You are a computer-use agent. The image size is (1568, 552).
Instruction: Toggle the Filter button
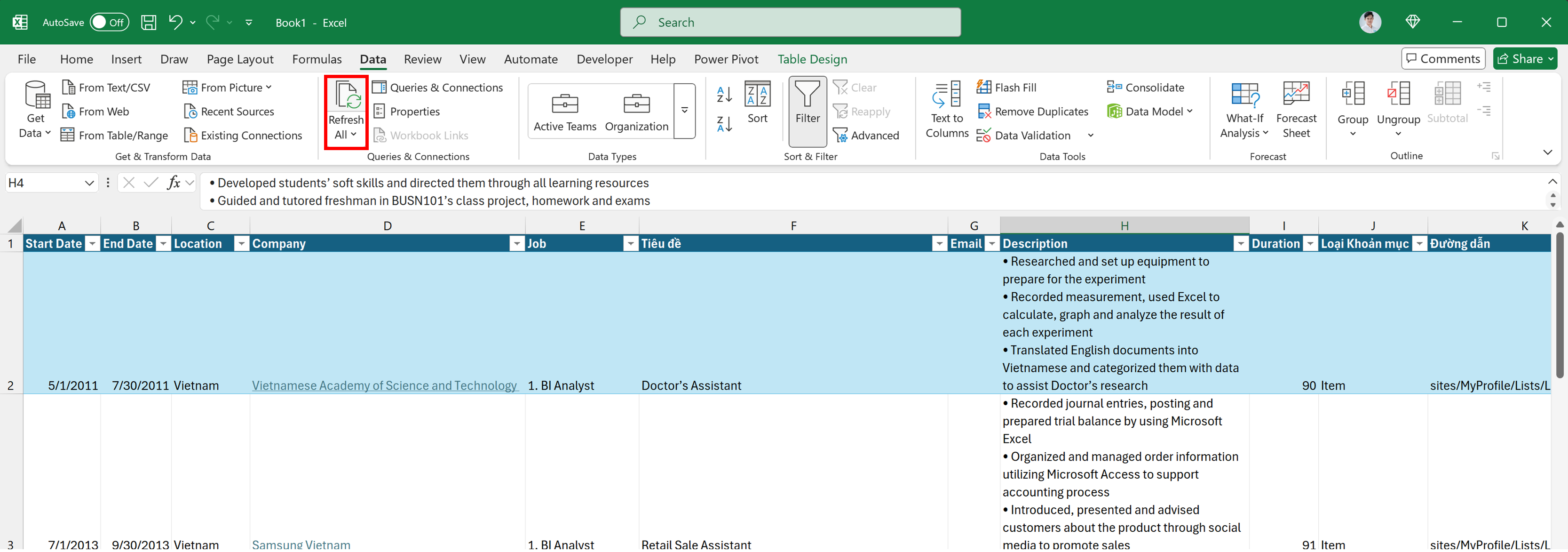pos(807,112)
